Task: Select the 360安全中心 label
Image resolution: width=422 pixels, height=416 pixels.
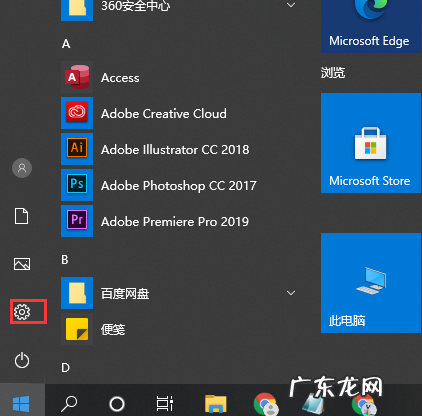Action: (x=136, y=6)
